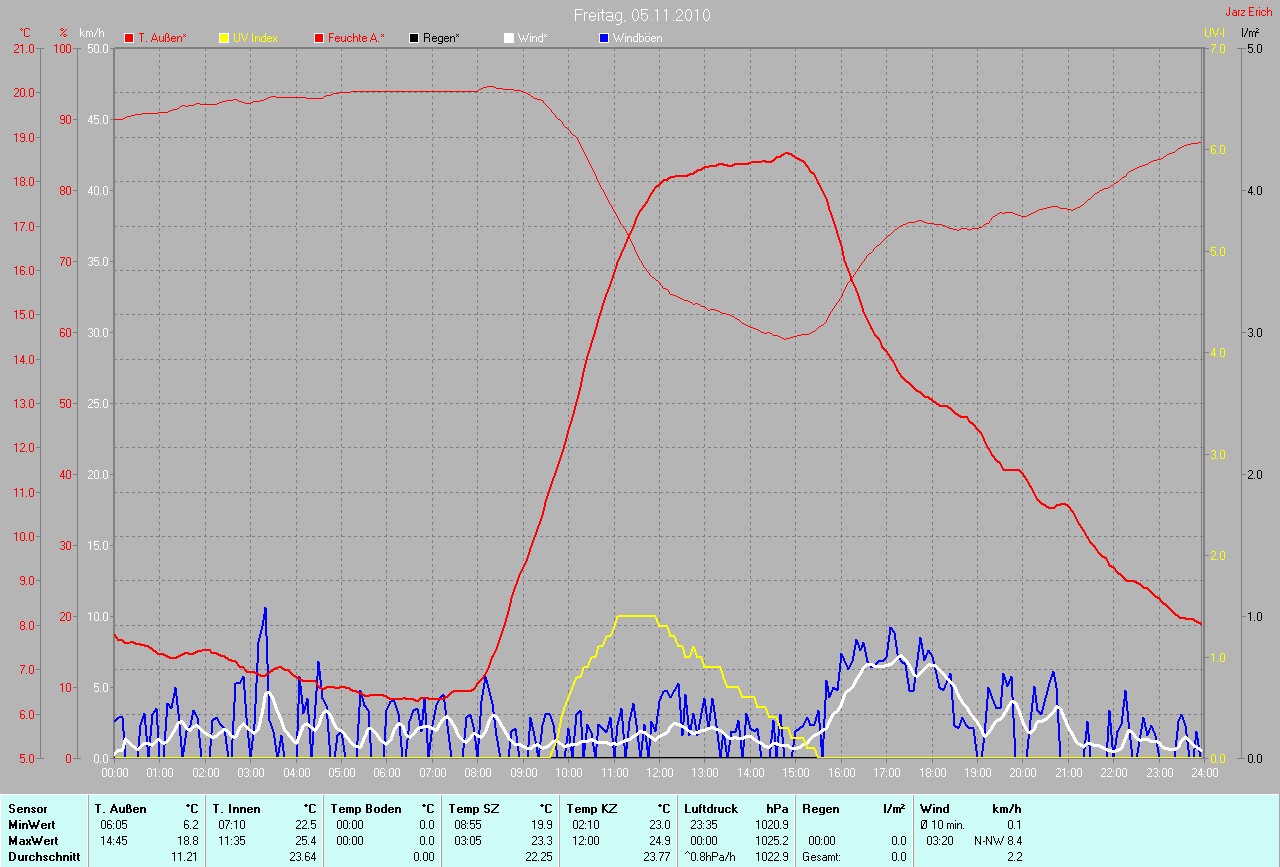
Task: Click the 'UV-I' axis unit label
Action: click(x=1214, y=33)
